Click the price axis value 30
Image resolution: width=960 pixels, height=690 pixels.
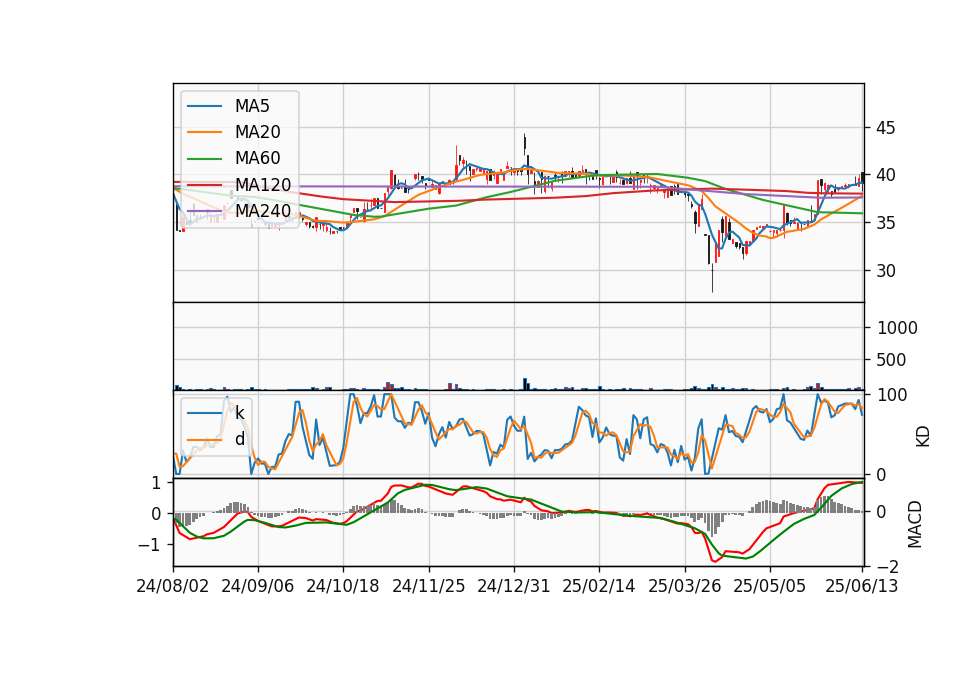[x=885, y=271]
